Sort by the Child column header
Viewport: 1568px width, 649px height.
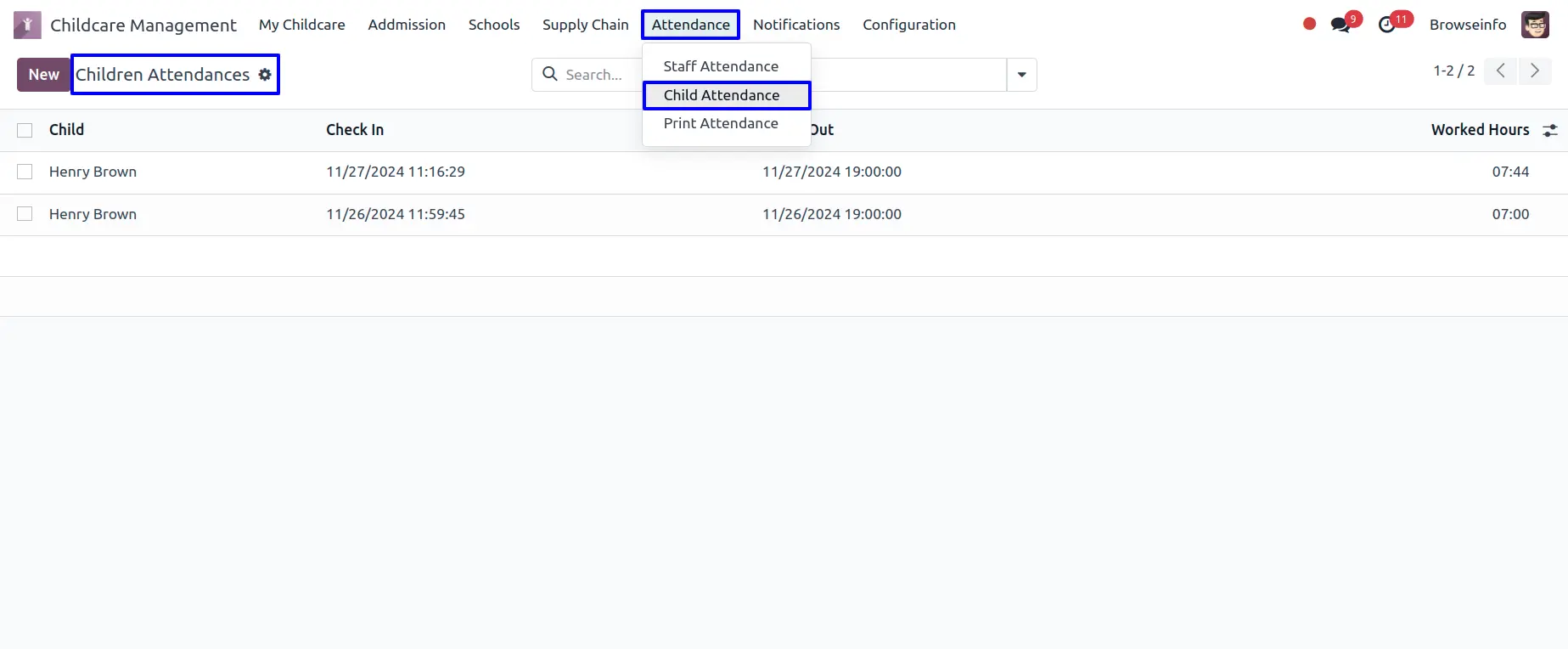point(66,130)
